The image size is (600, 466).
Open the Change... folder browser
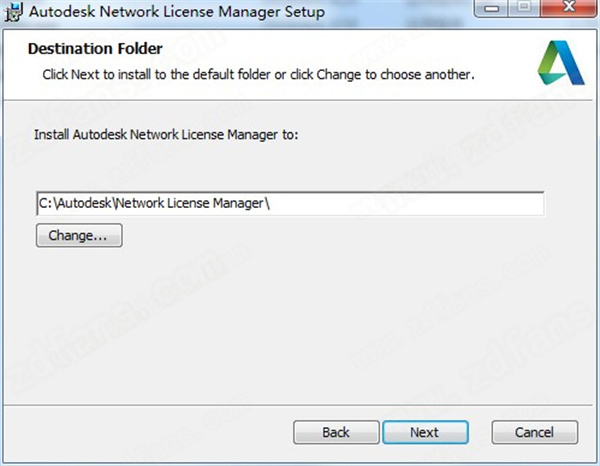(x=79, y=236)
